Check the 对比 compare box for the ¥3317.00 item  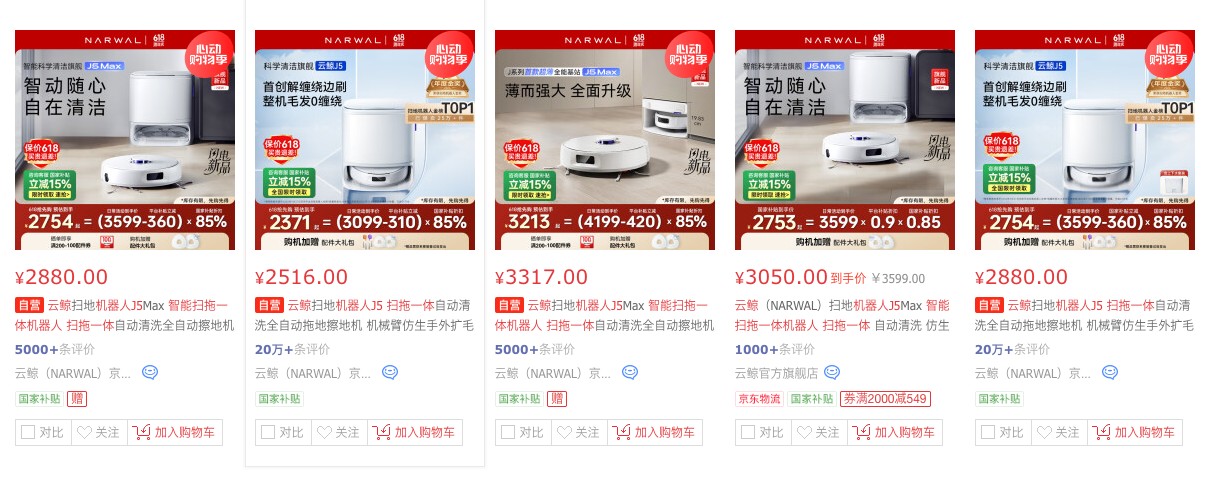tap(507, 433)
